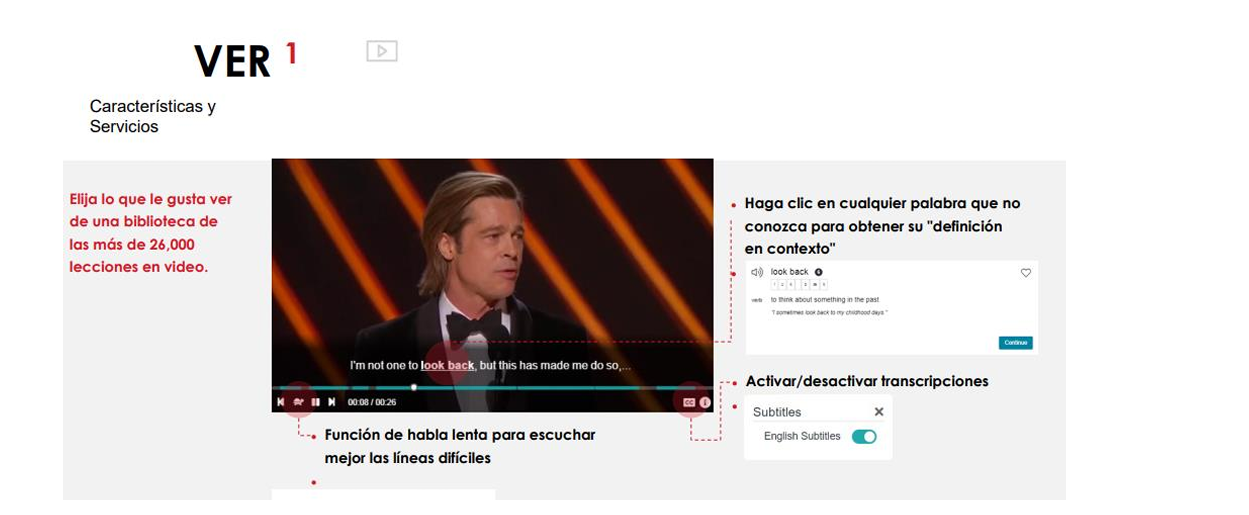Screen dimensions: 1249x515
Task: Favorite the word with the heart icon
Action: point(1025,273)
